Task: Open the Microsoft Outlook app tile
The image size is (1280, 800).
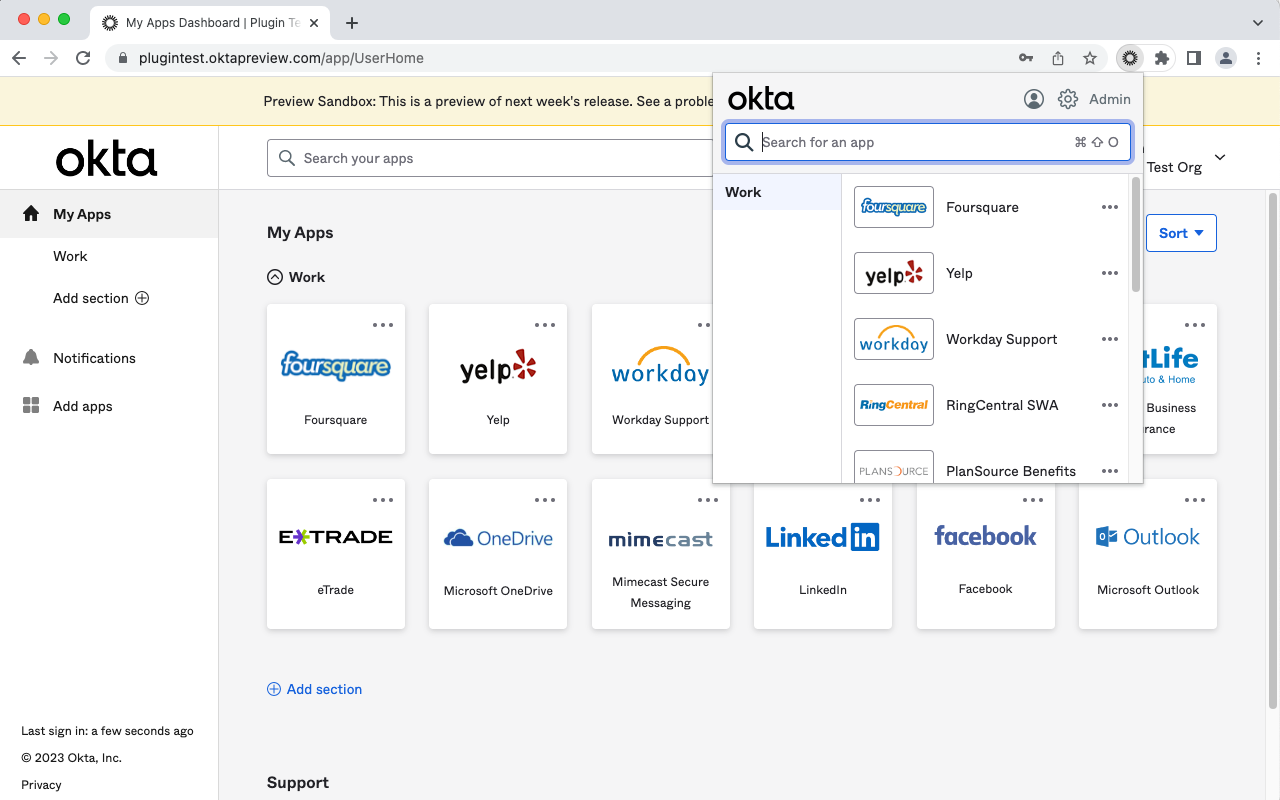Action: [1147, 554]
